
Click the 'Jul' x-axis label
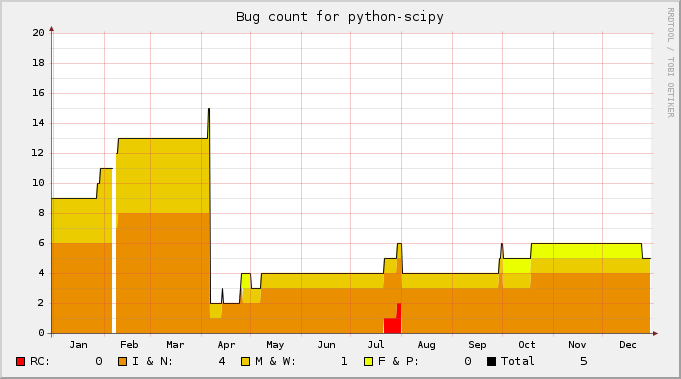pyautogui.click(x=376, y=345)
